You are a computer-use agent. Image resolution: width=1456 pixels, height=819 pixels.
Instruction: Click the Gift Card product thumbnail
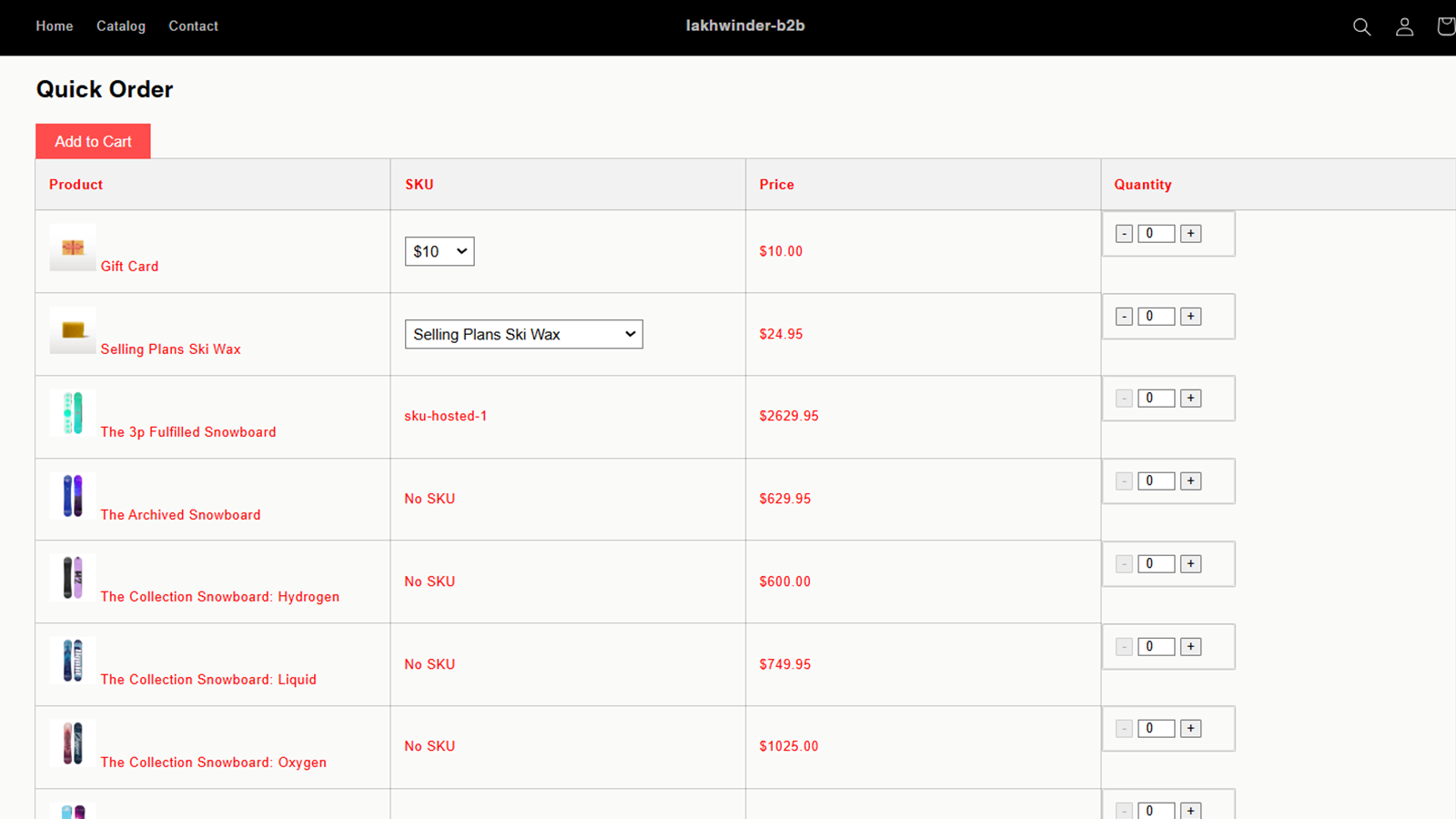(x=72, y=248)
